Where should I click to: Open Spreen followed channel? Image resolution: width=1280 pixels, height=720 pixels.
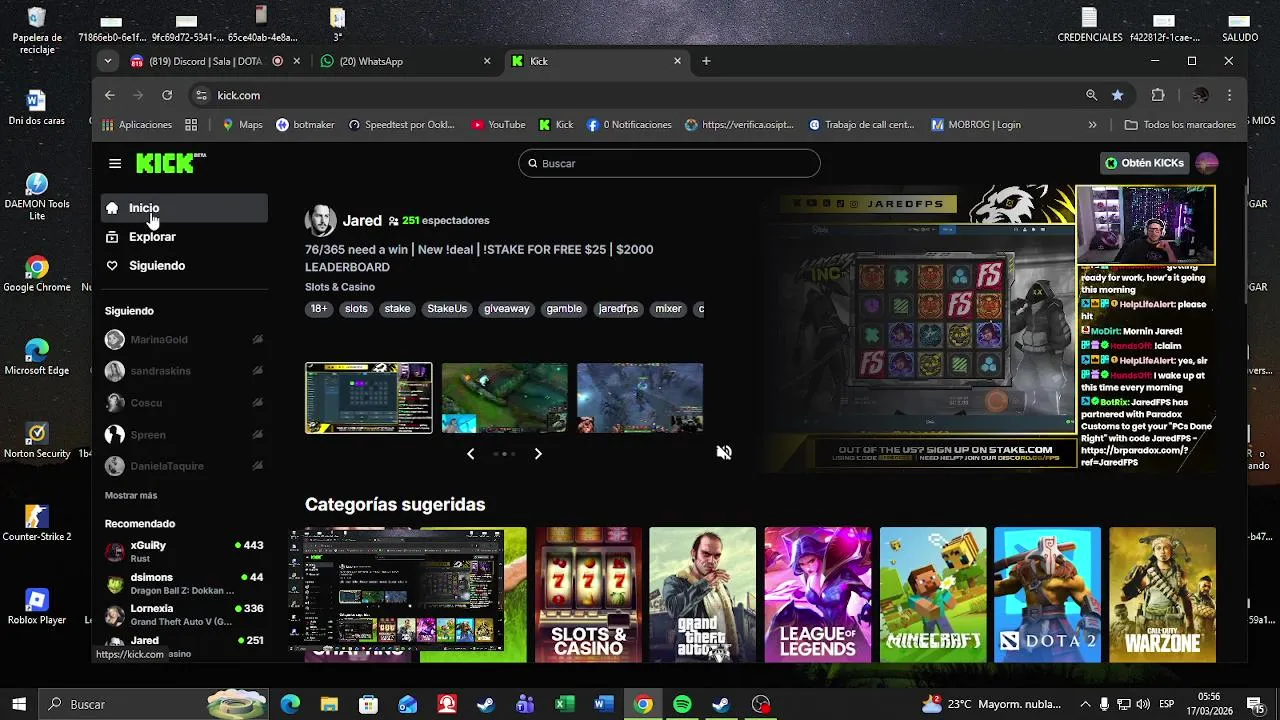pos(185,435)
